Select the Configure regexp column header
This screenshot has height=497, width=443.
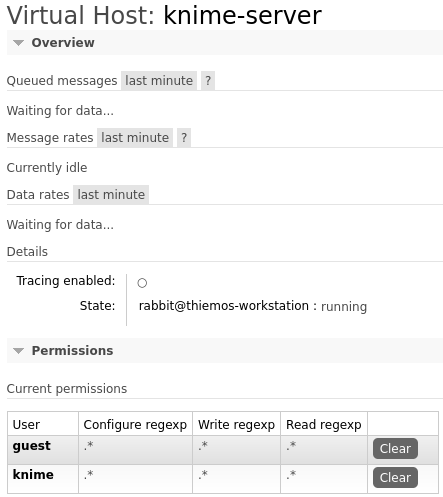[135, 425]
